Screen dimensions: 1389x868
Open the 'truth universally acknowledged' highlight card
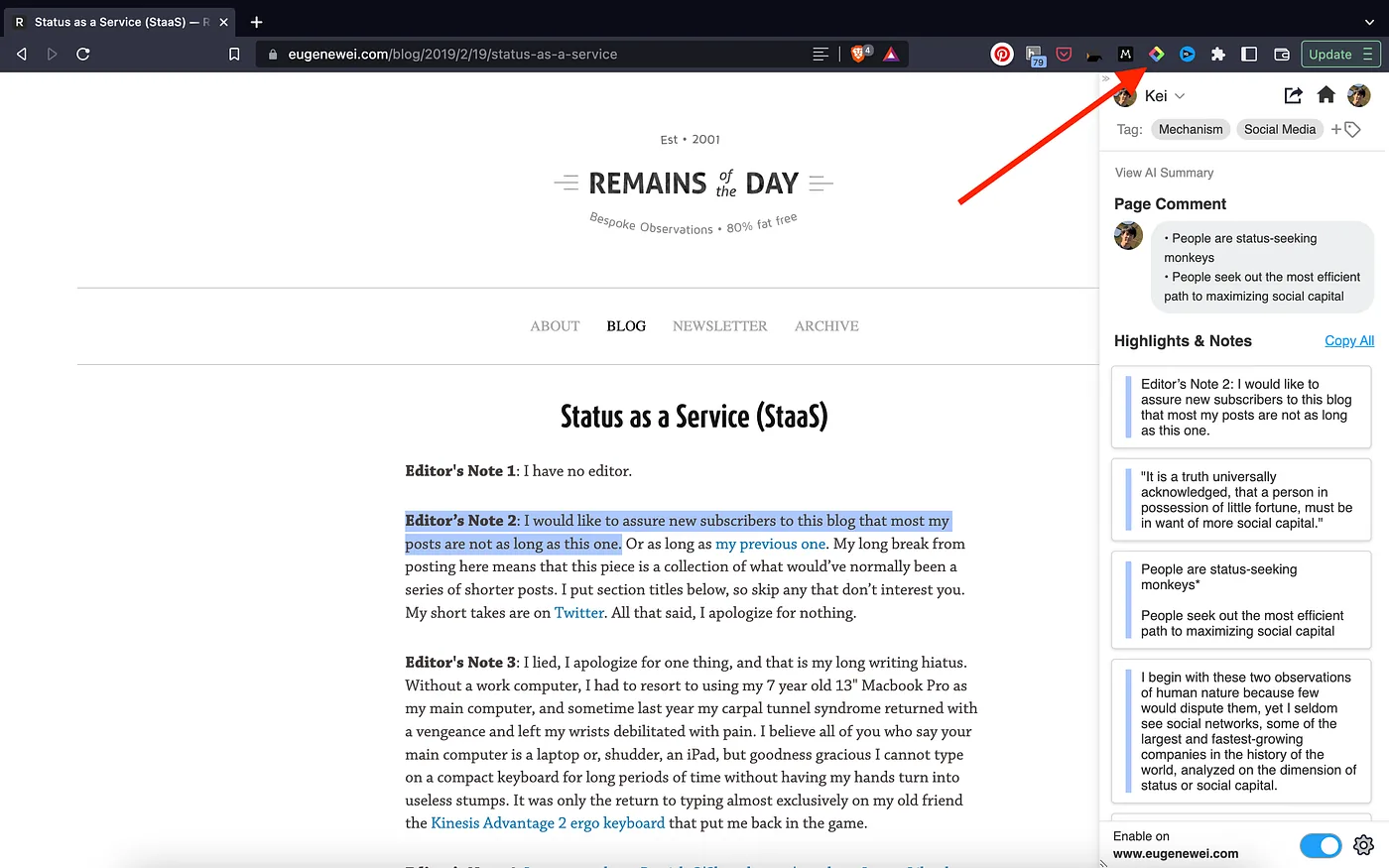pos(1241,500)
